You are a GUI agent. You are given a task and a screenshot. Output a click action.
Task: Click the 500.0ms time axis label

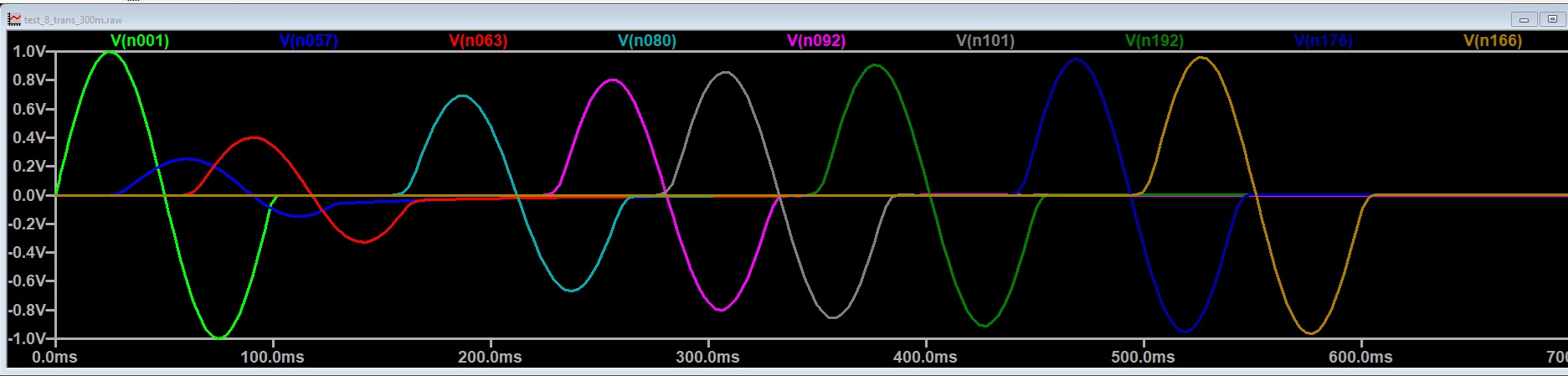coord(1143,358)
